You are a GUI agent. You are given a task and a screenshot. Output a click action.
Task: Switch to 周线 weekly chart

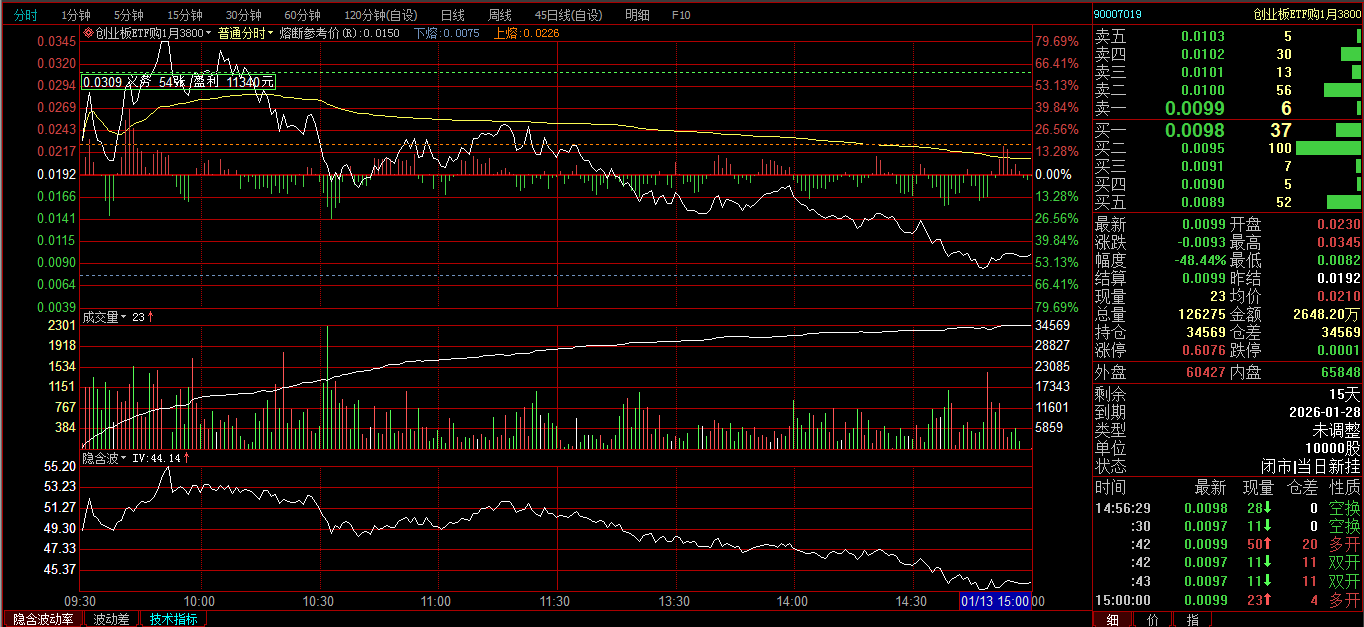tap(499, 15)
